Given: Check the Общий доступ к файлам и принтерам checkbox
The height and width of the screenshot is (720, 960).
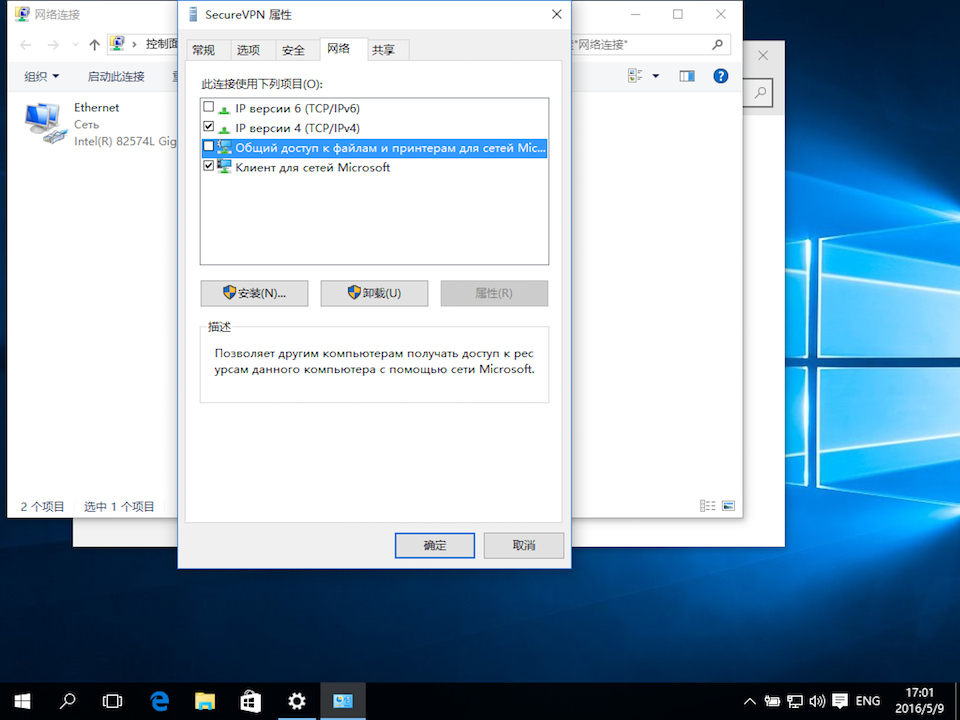Looking at the screenshot, I should [209, 146].
